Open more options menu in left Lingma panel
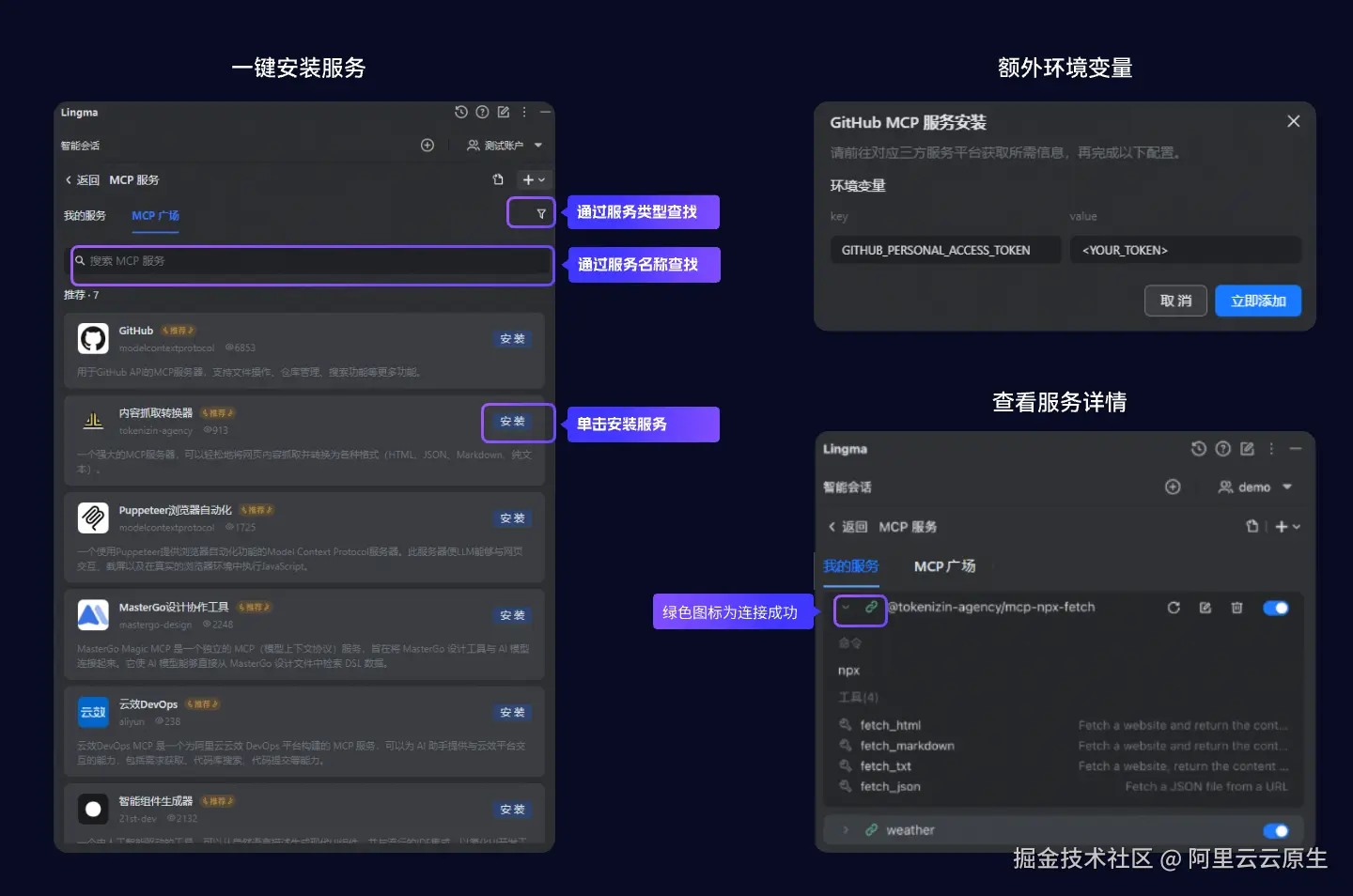Screen dimensions: 1353x896 pyautogui.click(x=524, y=112)
